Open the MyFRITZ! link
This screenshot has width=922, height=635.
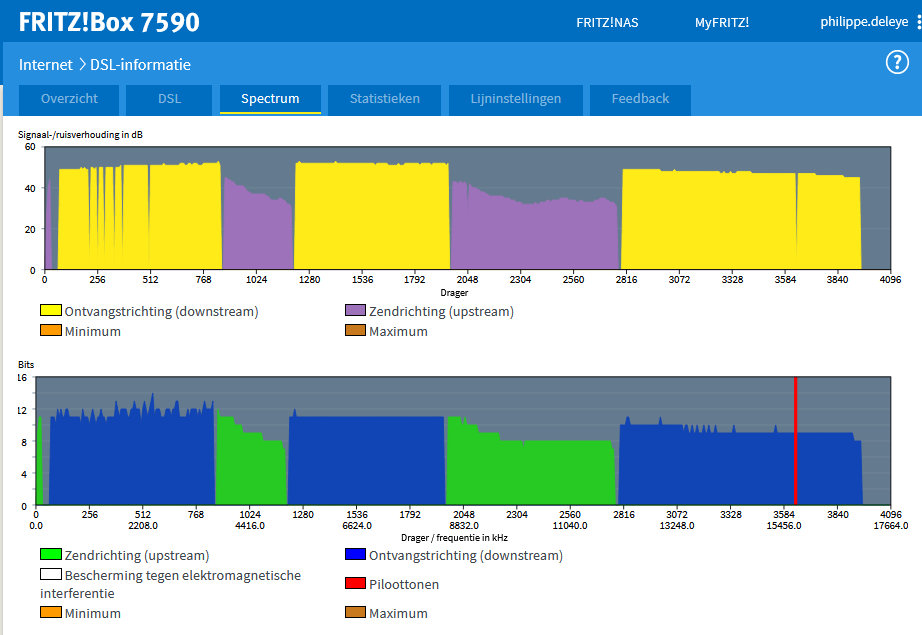tap(721, 23)
